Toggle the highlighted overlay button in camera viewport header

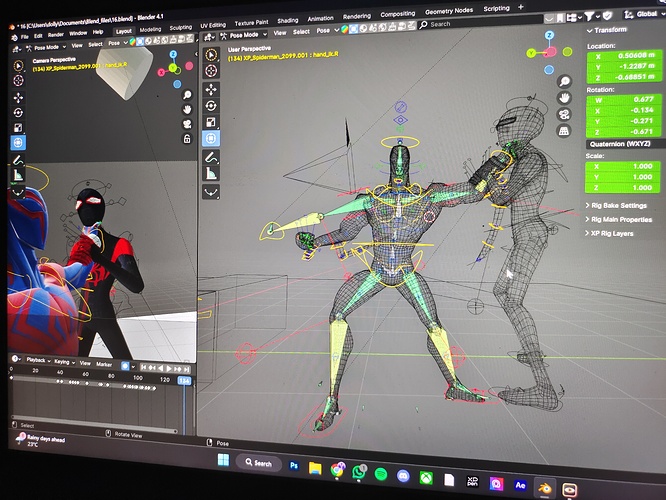click(x=140, y=41)
